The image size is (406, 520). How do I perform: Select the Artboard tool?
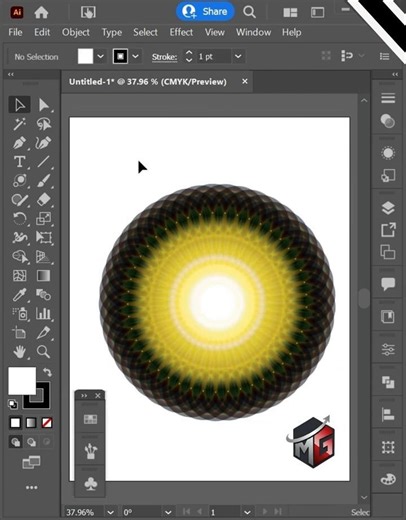(x=19, y=333)
